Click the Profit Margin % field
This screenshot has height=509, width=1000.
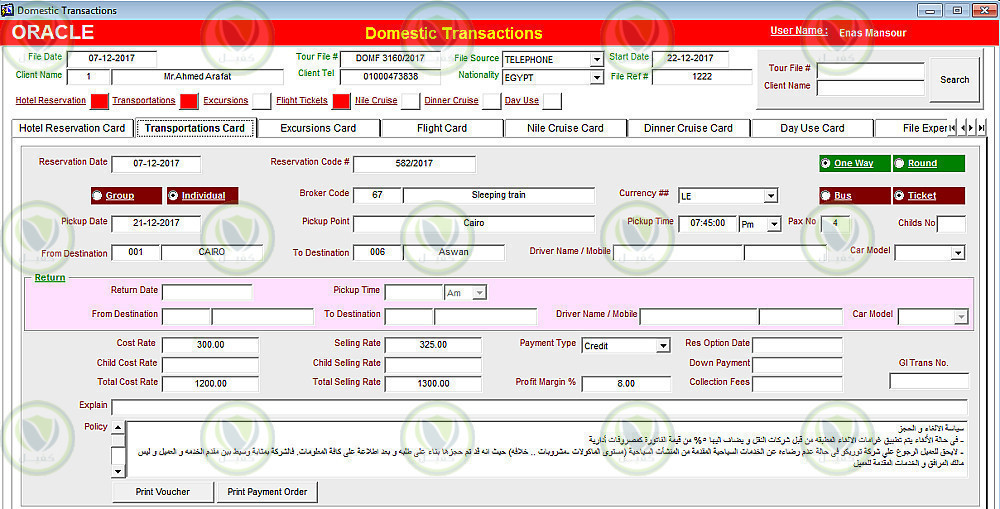626,384
